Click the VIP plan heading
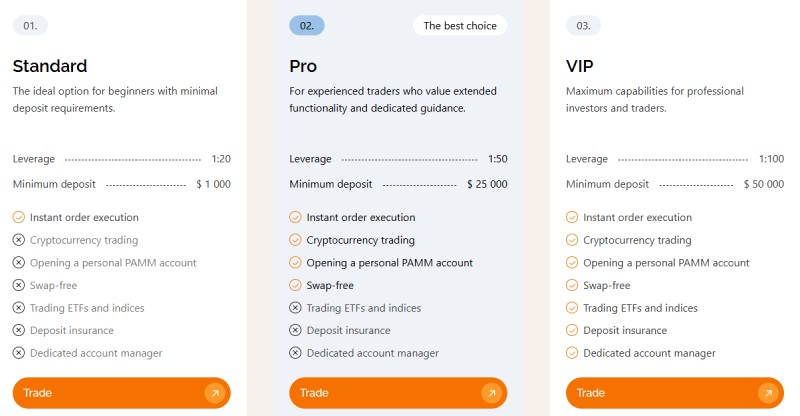Image resolution: width=800 pixels, height=416 pixels. (x=581, y=66)
